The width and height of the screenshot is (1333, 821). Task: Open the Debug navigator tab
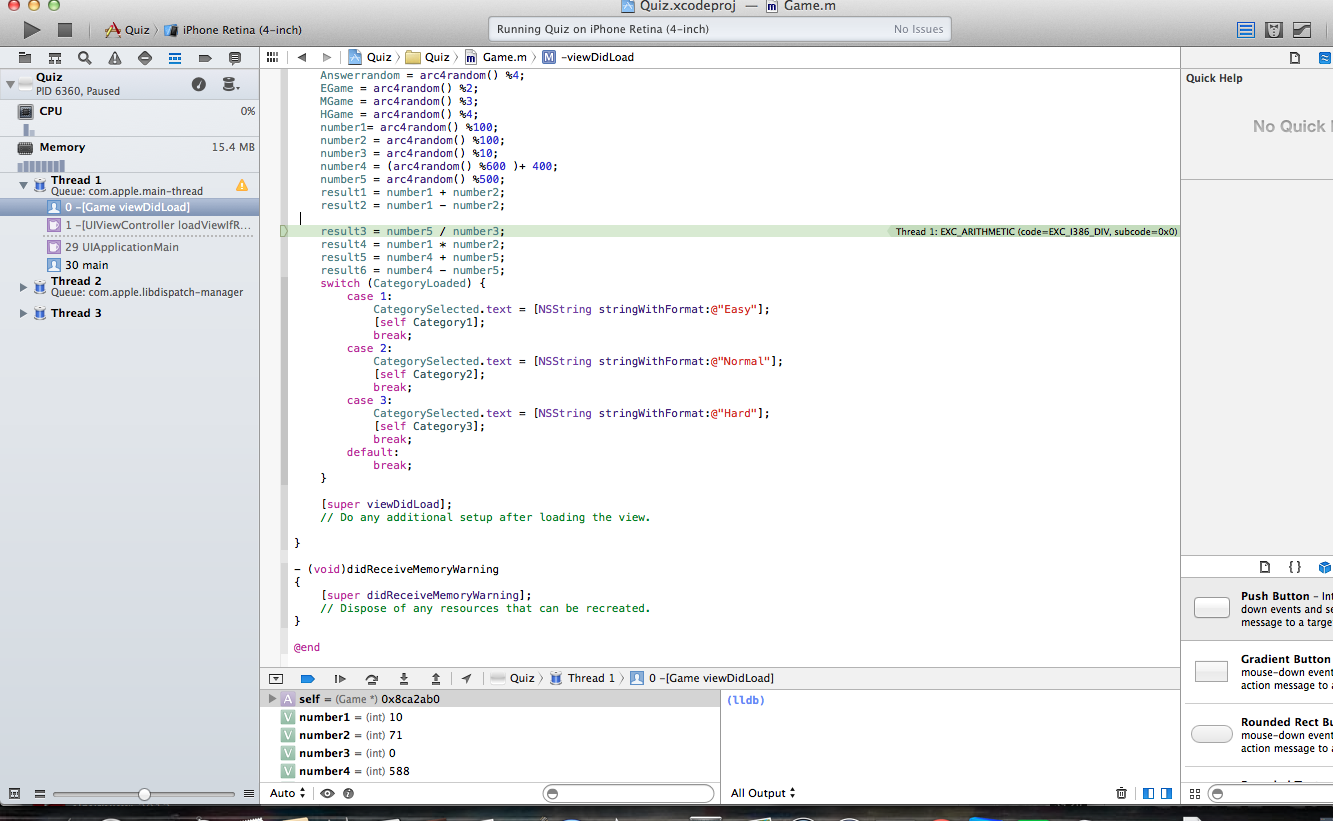(x=175, y=58)
